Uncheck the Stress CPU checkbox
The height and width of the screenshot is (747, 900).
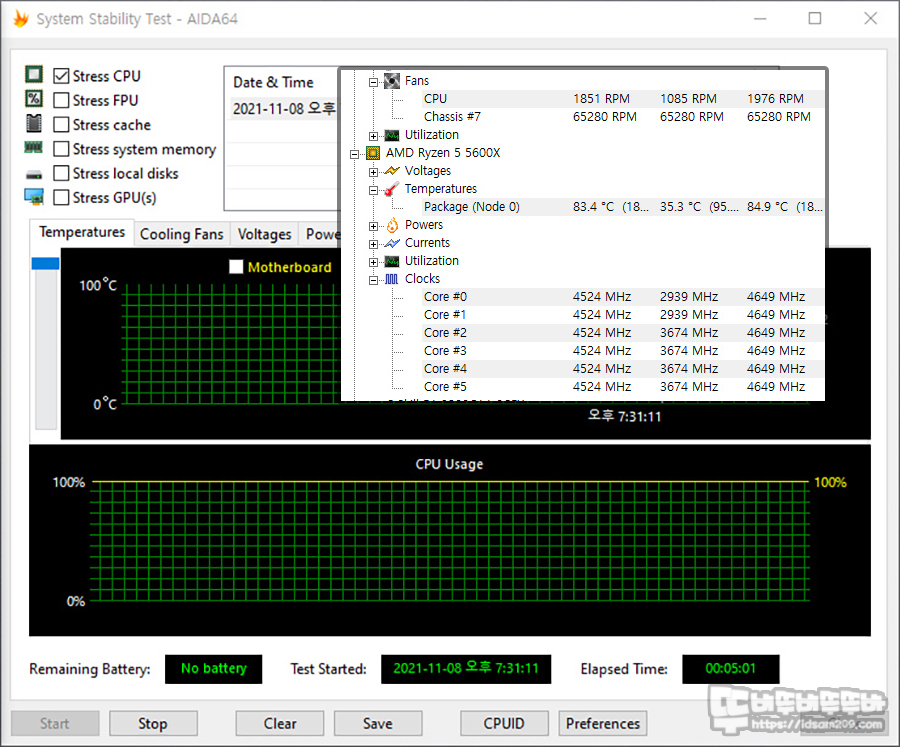pos(61,76)
